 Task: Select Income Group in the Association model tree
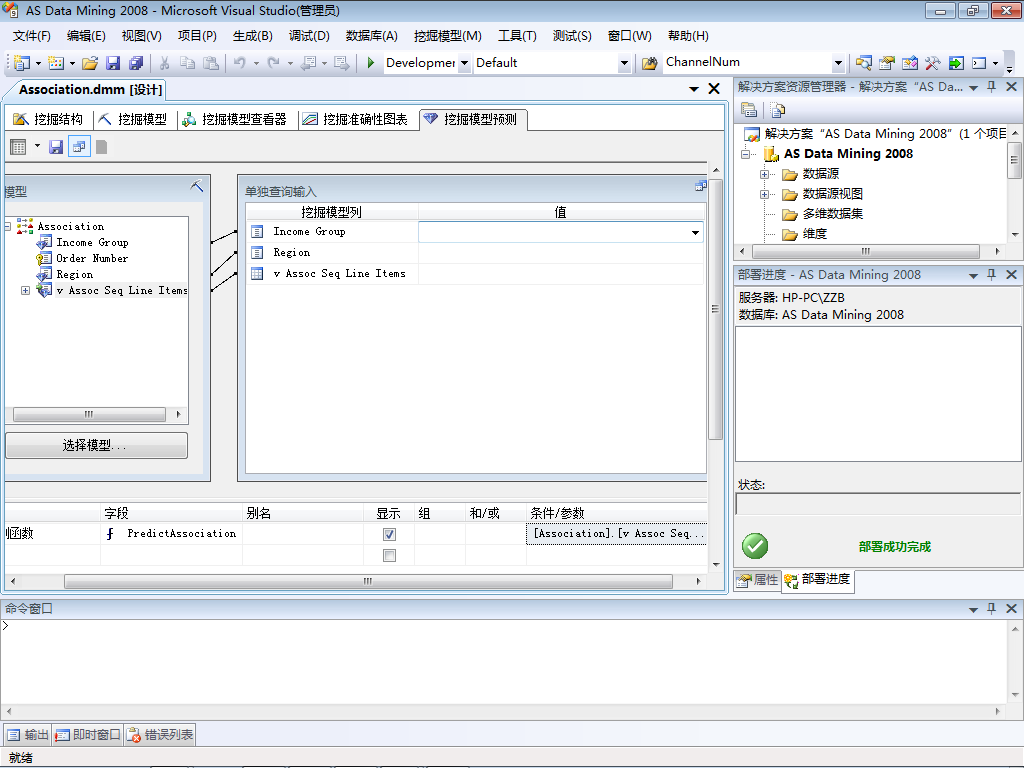click(92, 242)
